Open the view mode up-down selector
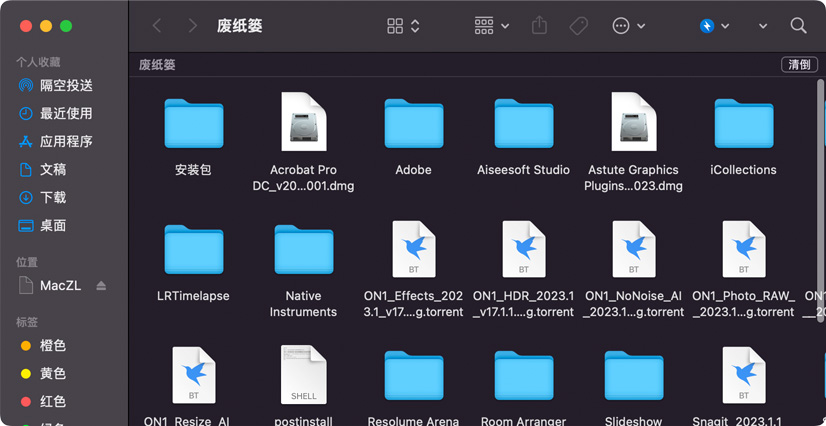826x426 pixels. click(x=415, y=26)
